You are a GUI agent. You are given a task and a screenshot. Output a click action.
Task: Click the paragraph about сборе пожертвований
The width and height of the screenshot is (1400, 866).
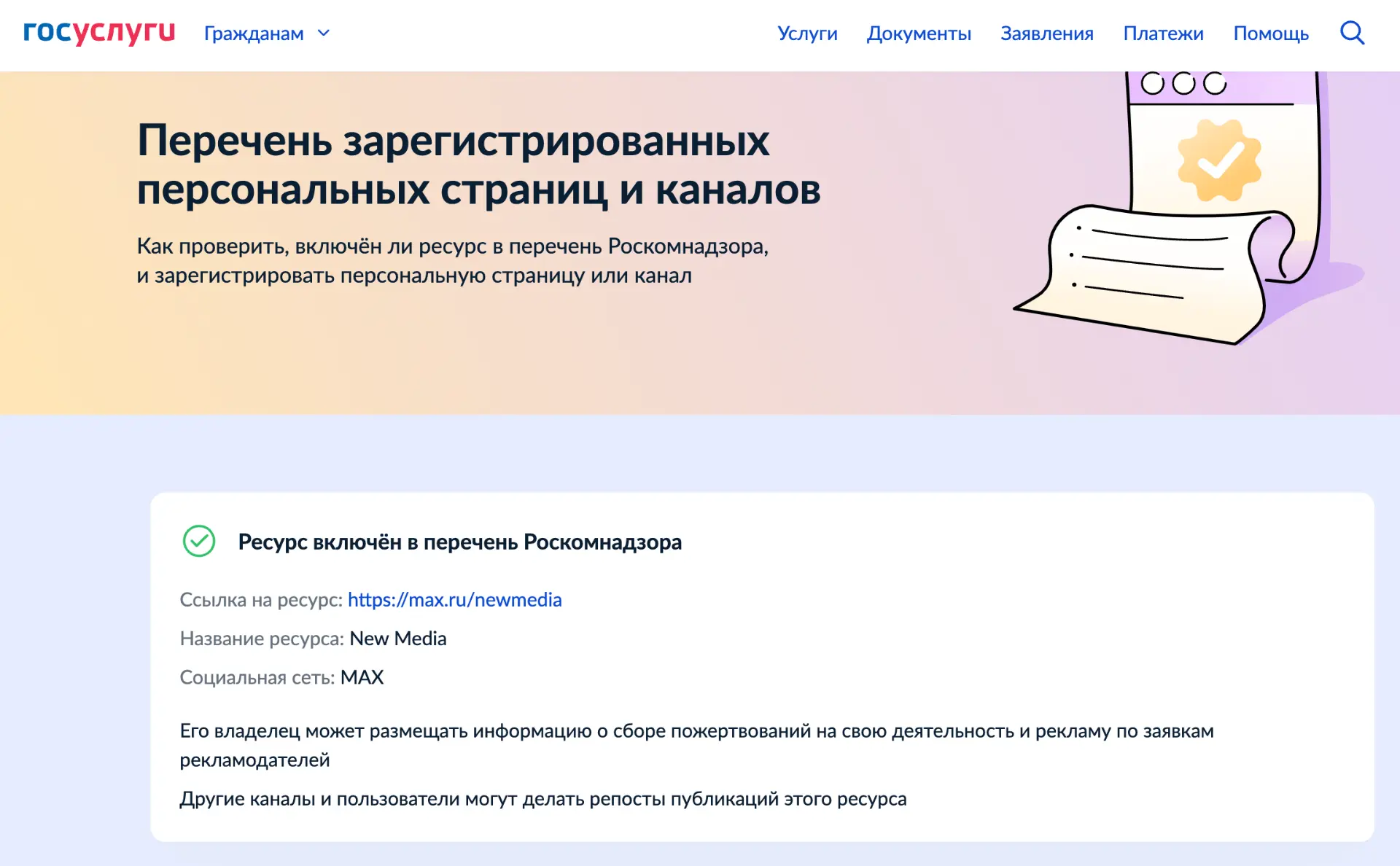click(697, 745)
